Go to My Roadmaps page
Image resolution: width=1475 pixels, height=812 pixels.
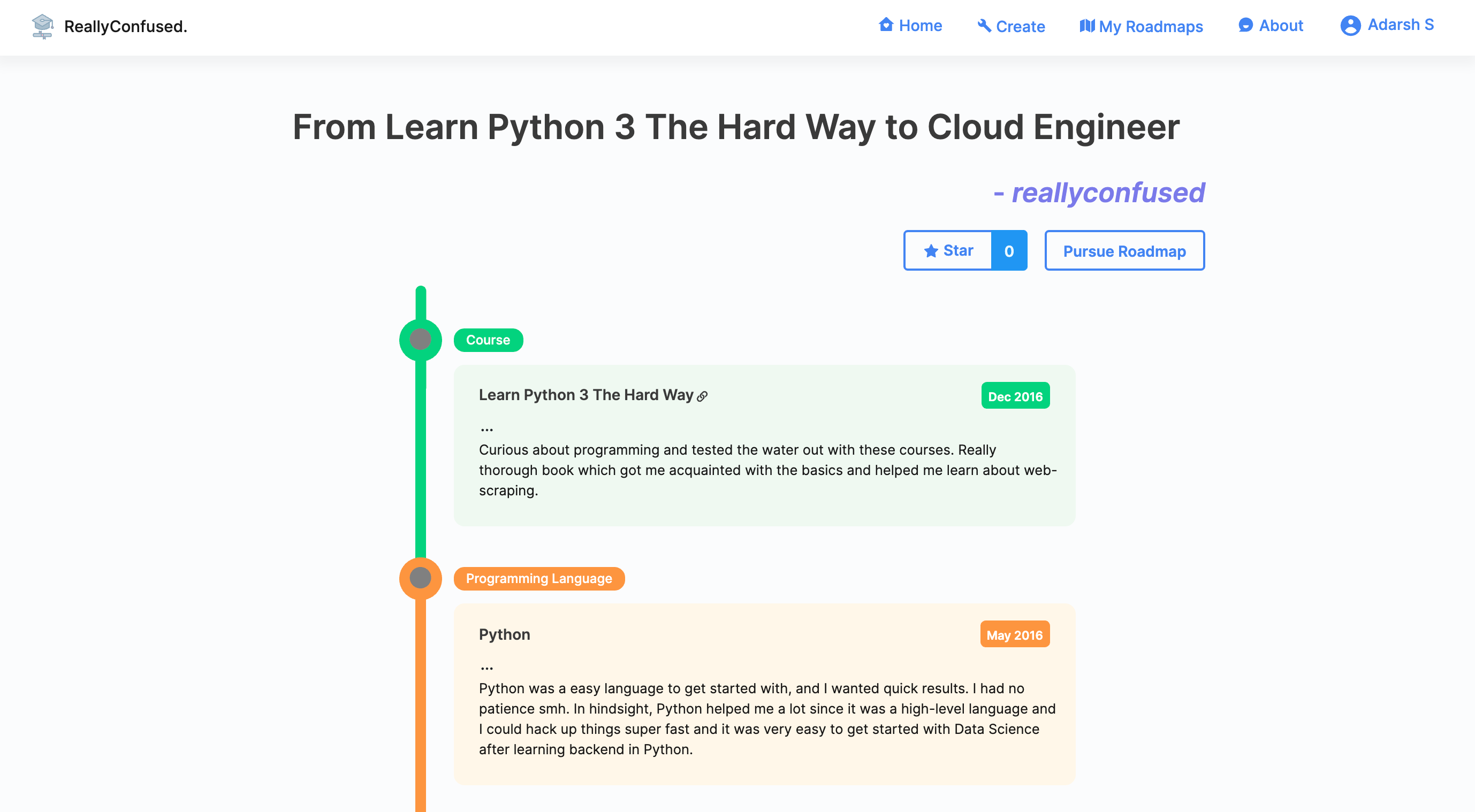click(x=1150, y=26)
